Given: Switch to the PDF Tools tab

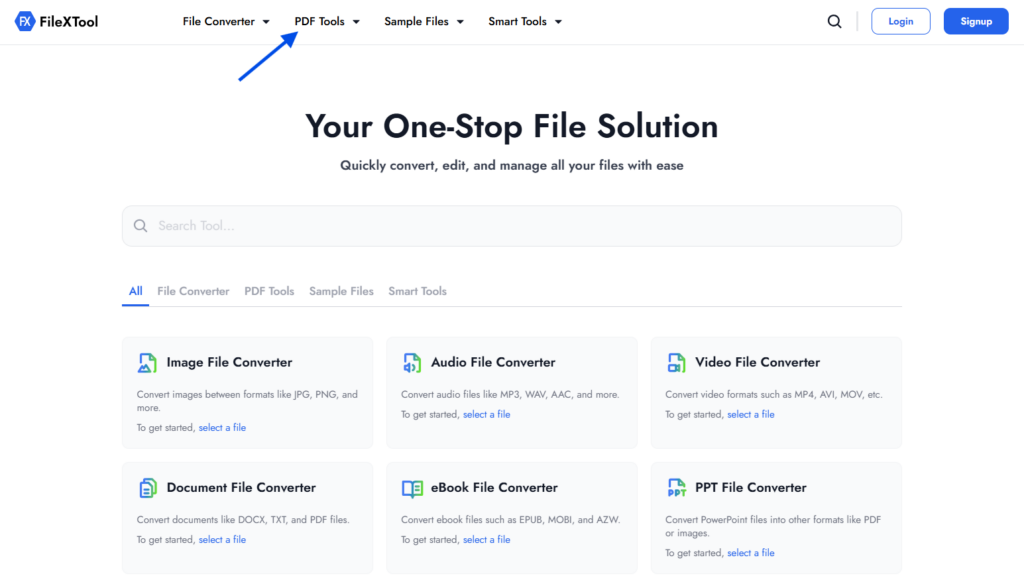Looking at the screenshot, I should pyautogui.click(x=269, y=291).
